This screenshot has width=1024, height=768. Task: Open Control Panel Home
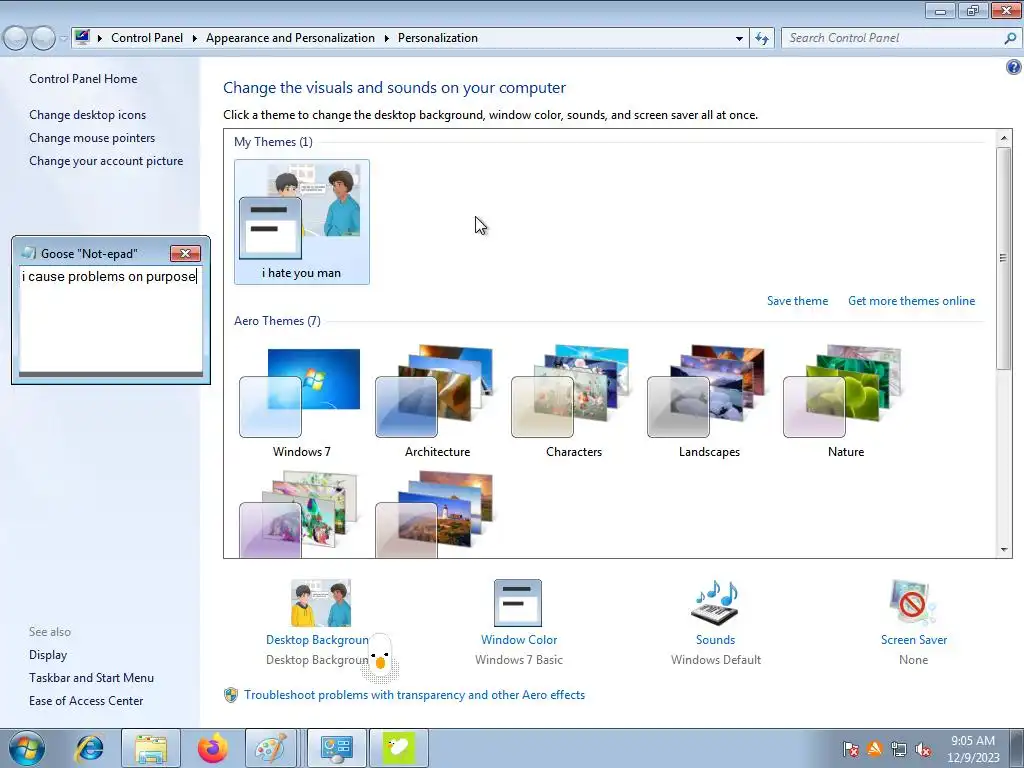click(83, 79)
